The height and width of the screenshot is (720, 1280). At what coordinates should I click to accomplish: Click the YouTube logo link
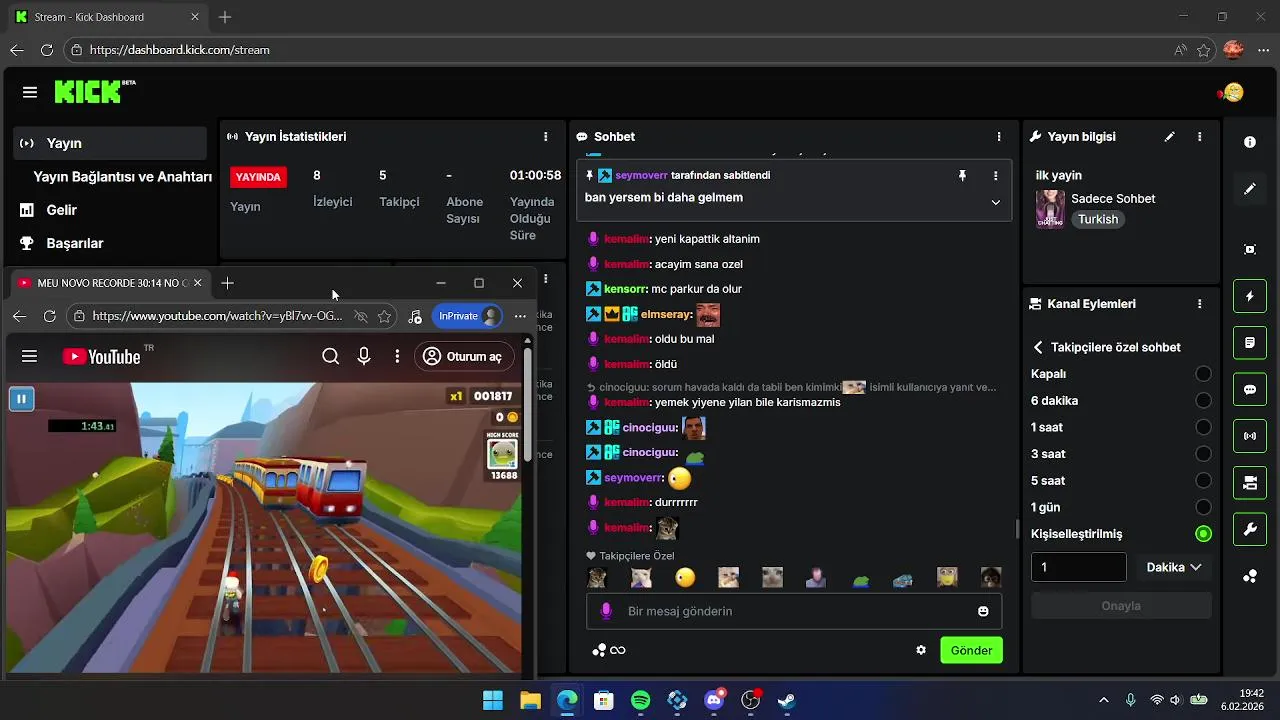click(100, 356)
